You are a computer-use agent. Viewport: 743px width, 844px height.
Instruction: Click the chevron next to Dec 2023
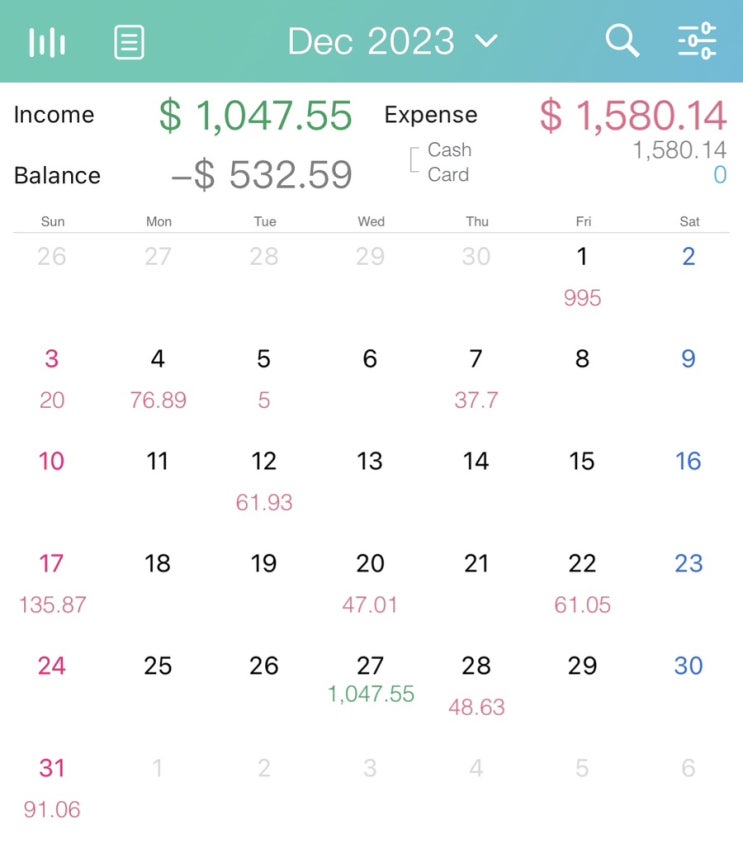[486, 41]
